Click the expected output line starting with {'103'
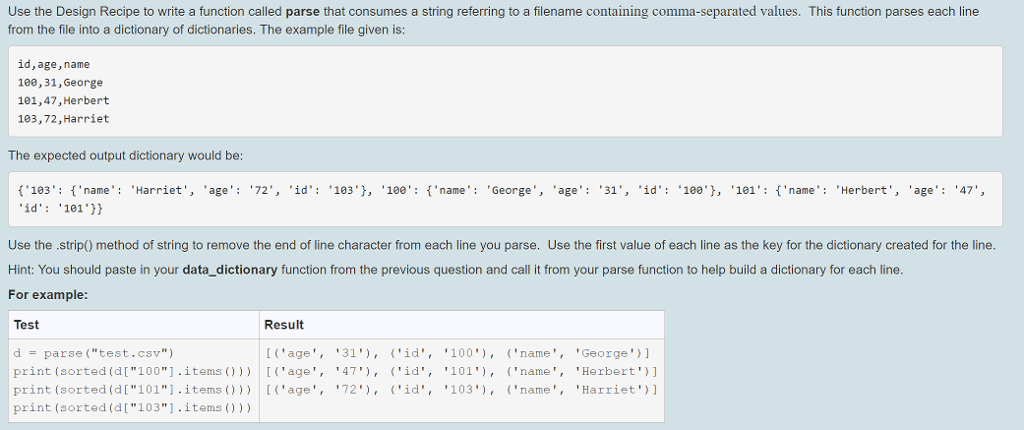The image size is (1024, 430). point(502,191)
